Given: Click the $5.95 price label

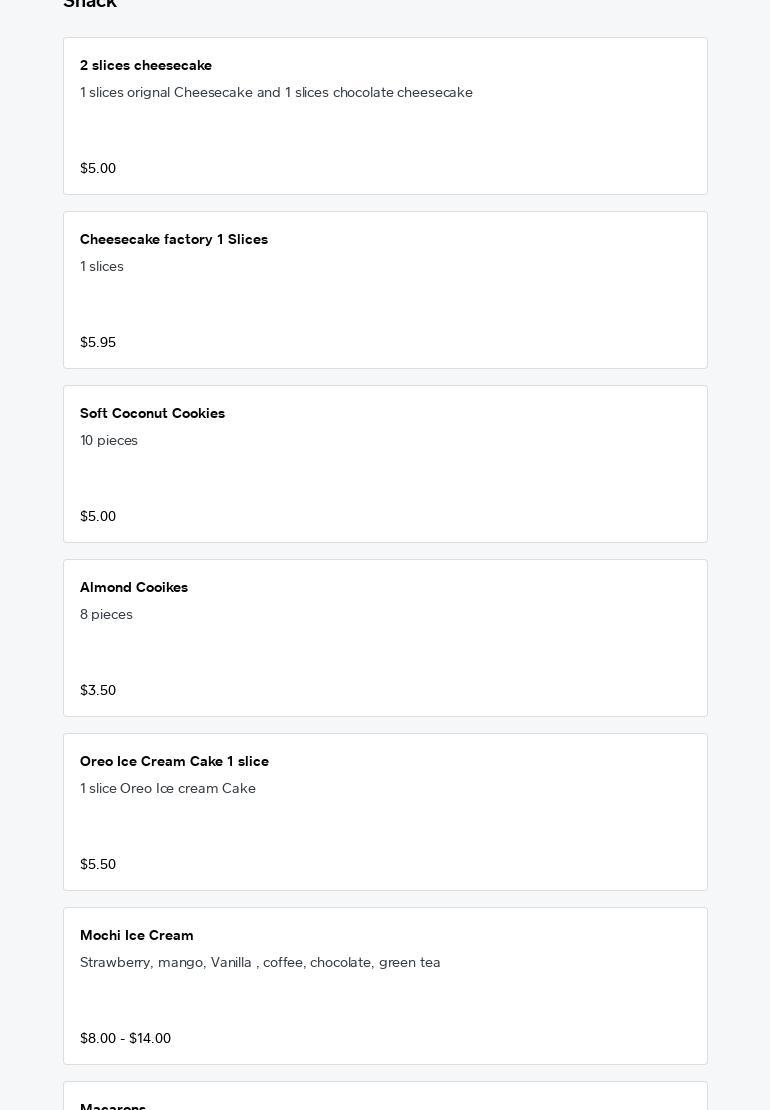Looking at the screenshot, I should (98, 343).
